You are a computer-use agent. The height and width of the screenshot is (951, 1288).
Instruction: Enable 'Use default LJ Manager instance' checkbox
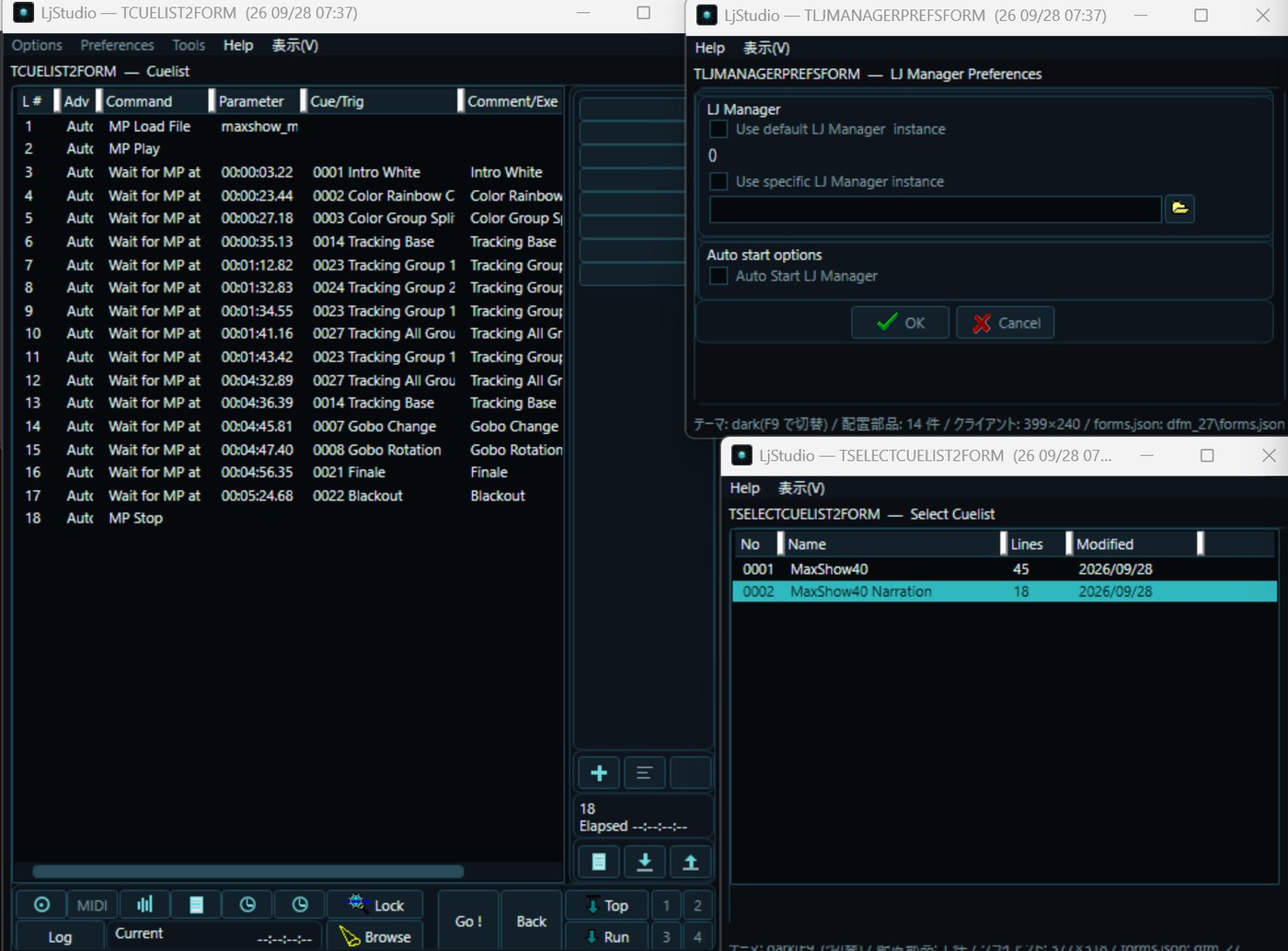[x=719, y=130]
